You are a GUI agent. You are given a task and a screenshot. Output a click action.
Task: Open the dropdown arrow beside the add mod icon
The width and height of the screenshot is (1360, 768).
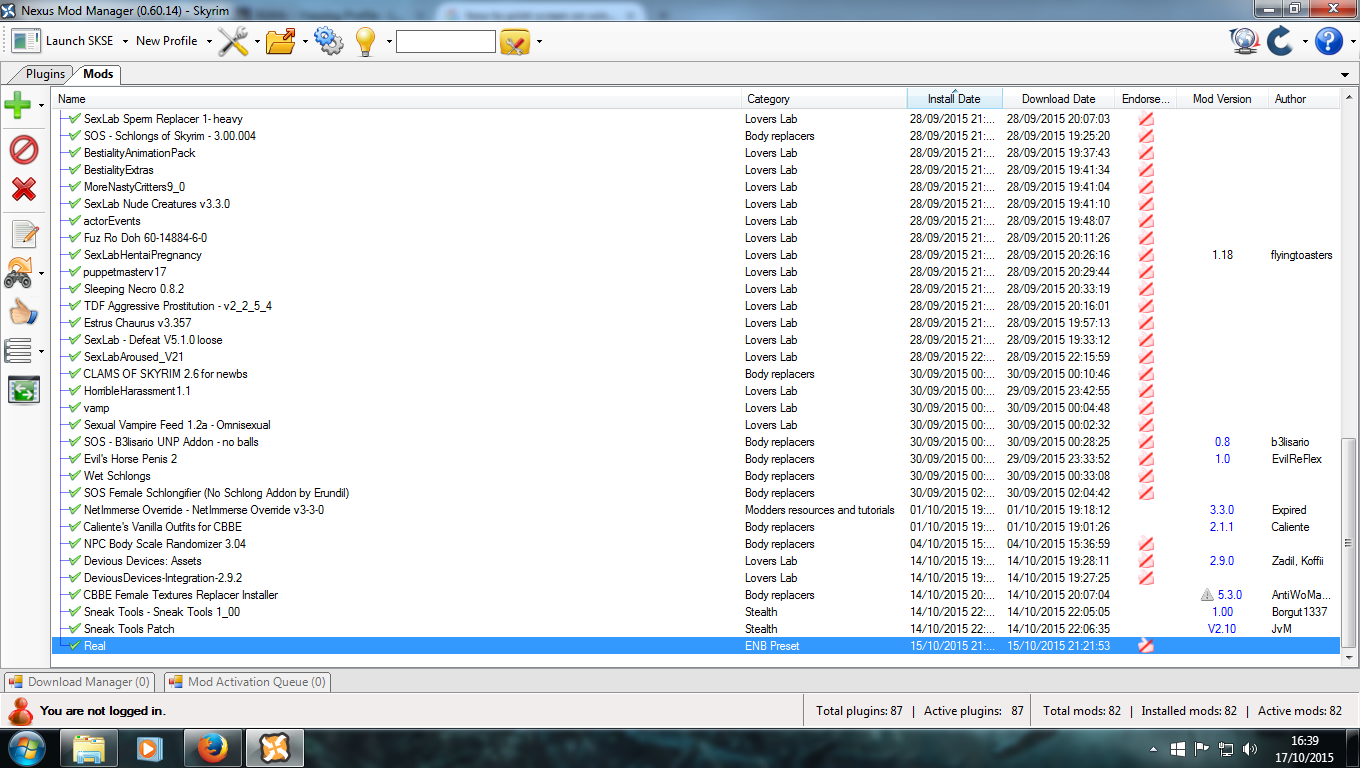(x=41, y=105)
